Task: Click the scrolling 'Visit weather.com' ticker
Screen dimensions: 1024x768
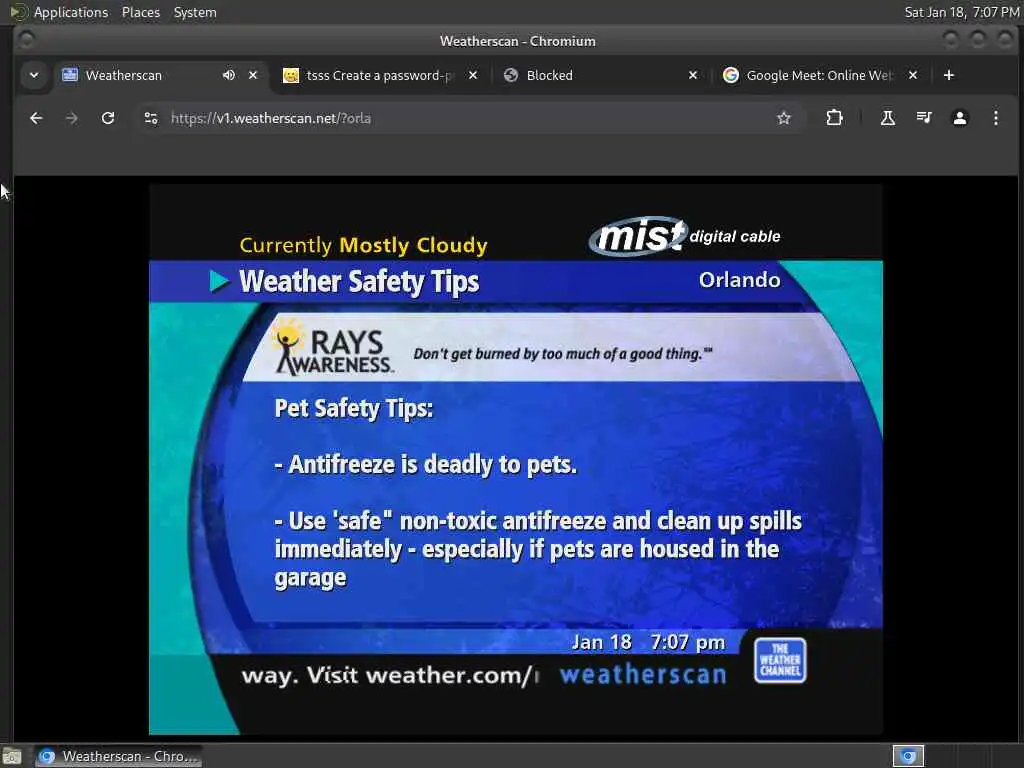Action: pyautogui.click(x=391, y=675)
